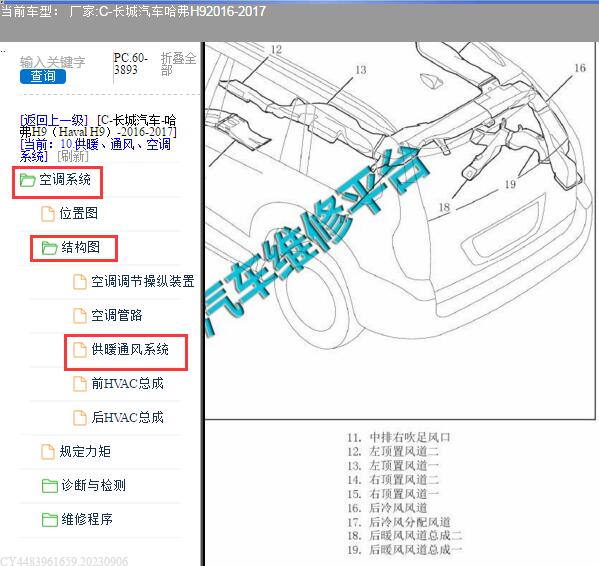Focus the 输入关键字 keyword input field

tap(53, 62)
